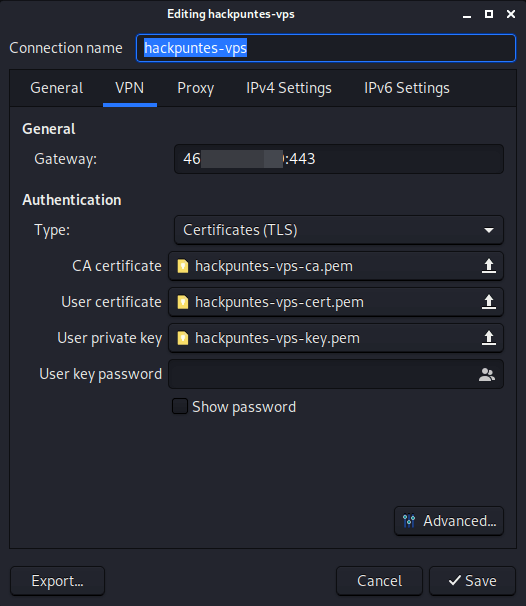The image size is (526, 606).
Task: Focus the Gateway address field
Action: coord(339,159)
